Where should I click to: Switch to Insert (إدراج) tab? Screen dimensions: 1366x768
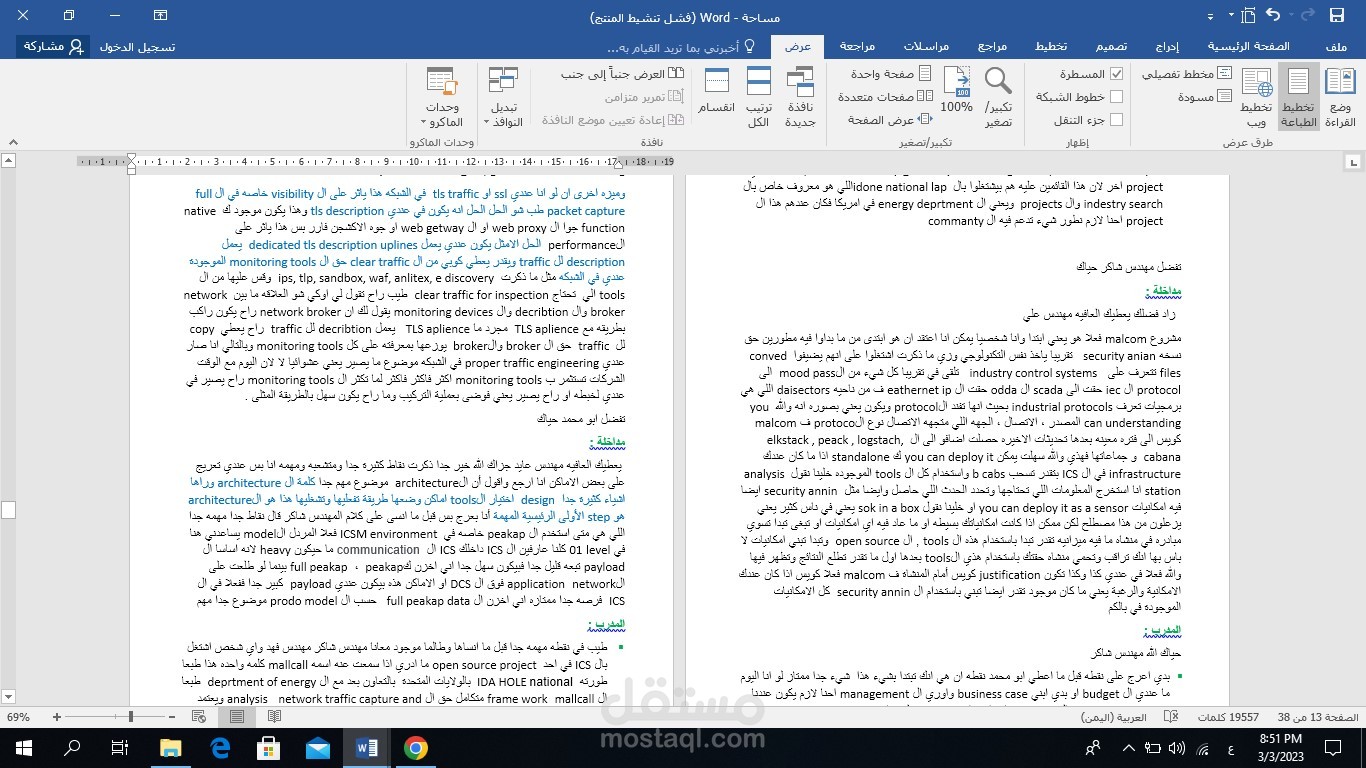pos(1167,47)
